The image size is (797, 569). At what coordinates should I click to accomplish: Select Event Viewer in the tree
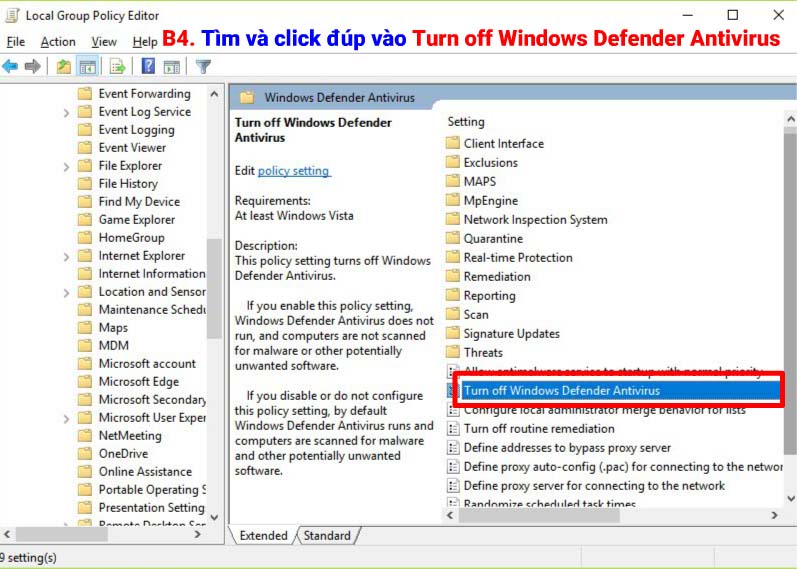[132, 147]
